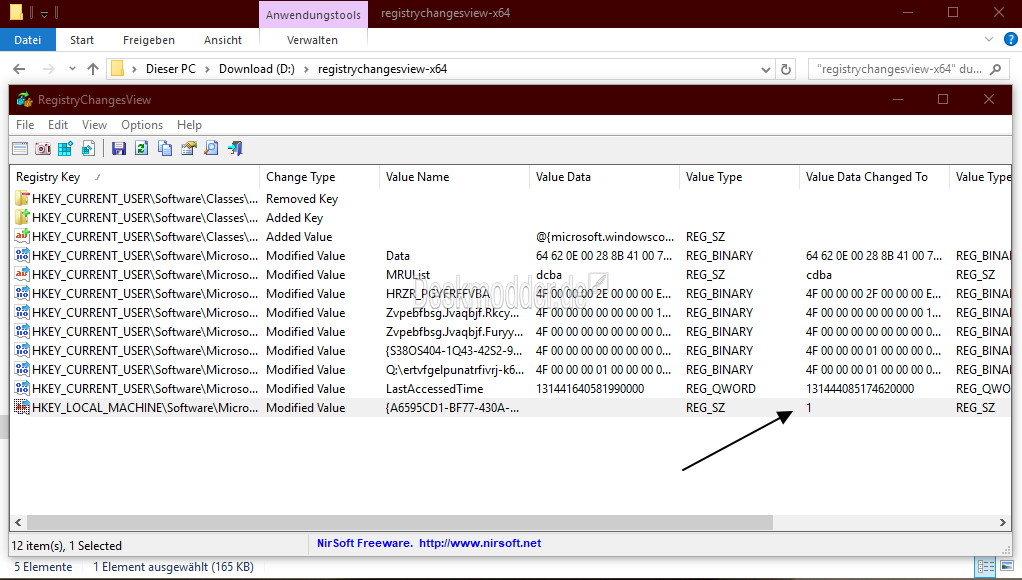
Task: Click Dieser PC in the address breadcrumb
Action: 171,69
